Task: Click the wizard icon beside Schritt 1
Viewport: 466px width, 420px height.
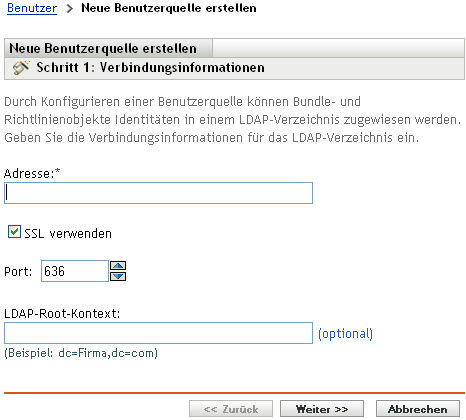Action: [21, 68]
